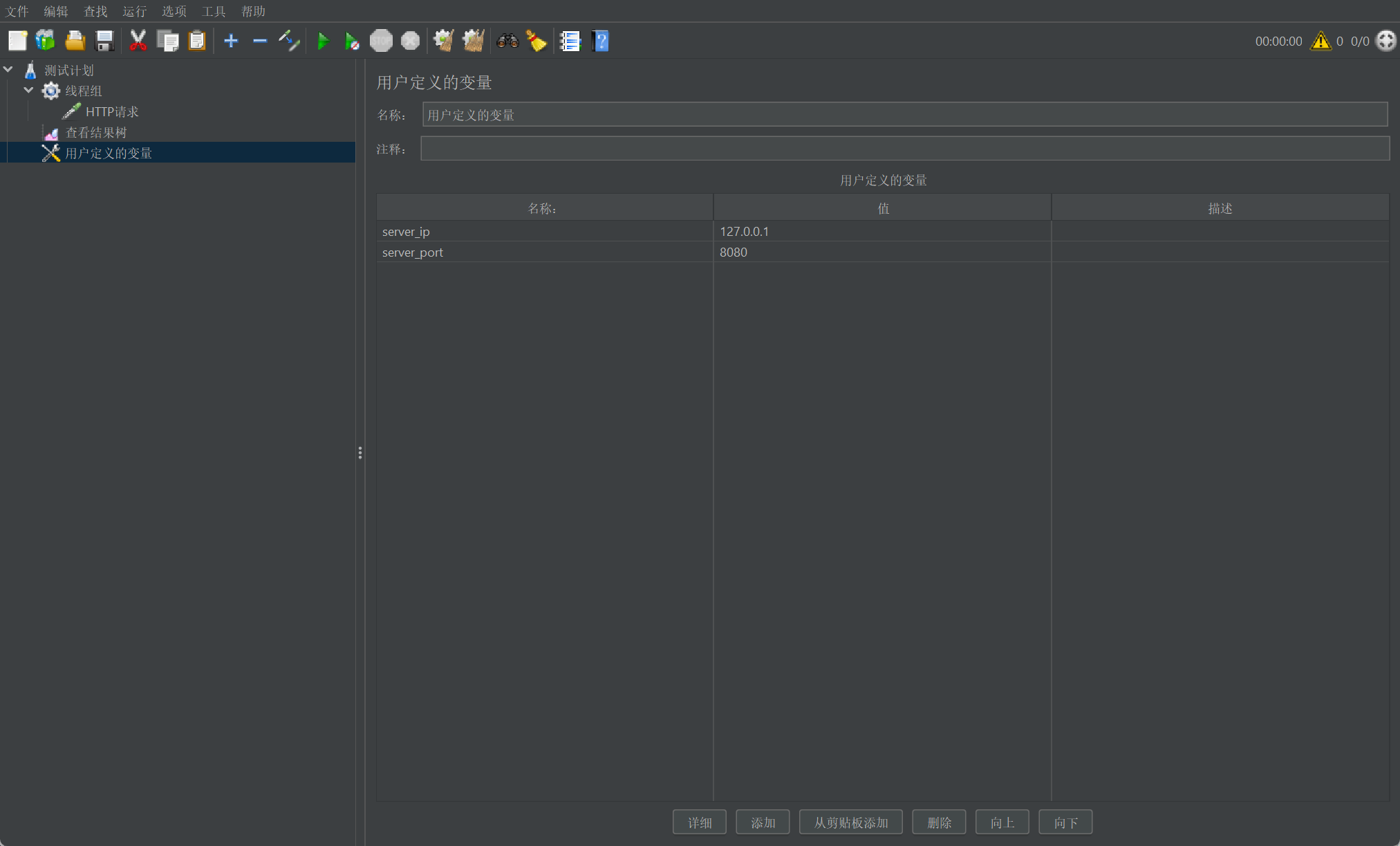
Task: Open the Templates icon in toolbar
Action: [46, 41]
